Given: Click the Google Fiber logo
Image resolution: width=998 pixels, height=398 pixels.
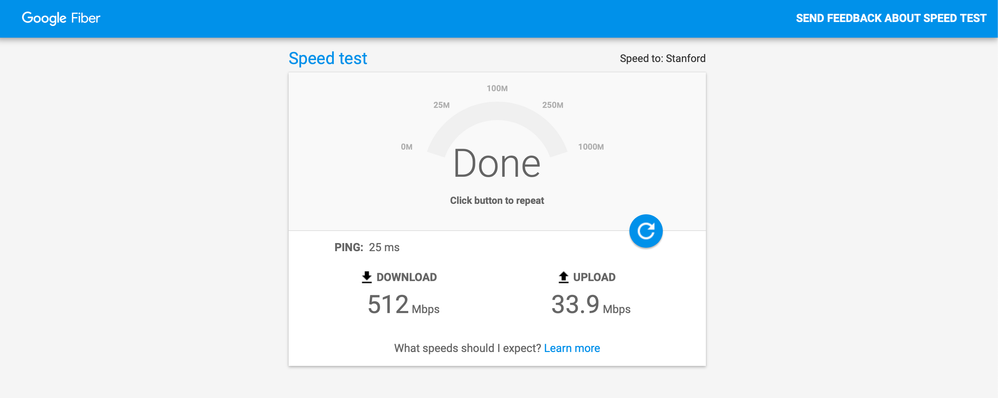Looking at the screenshot, I should click(61, 18).
